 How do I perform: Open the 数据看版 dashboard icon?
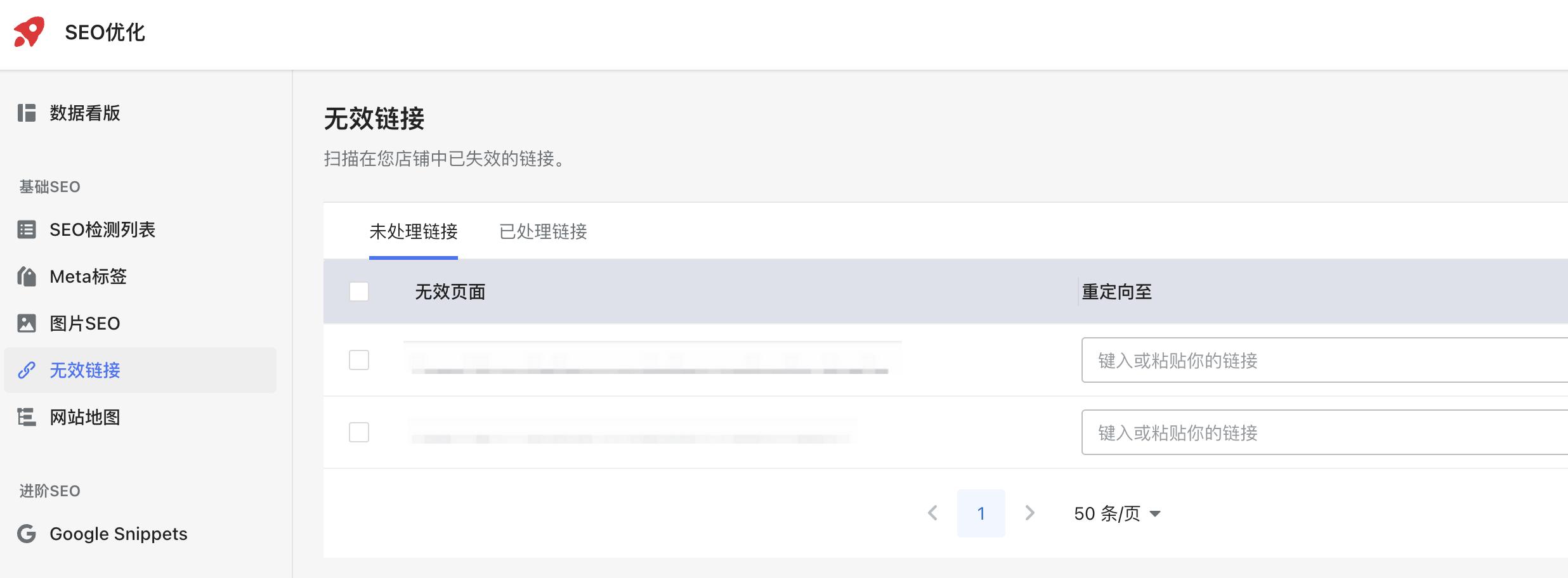pyautogui.click(x=27, y=114)
